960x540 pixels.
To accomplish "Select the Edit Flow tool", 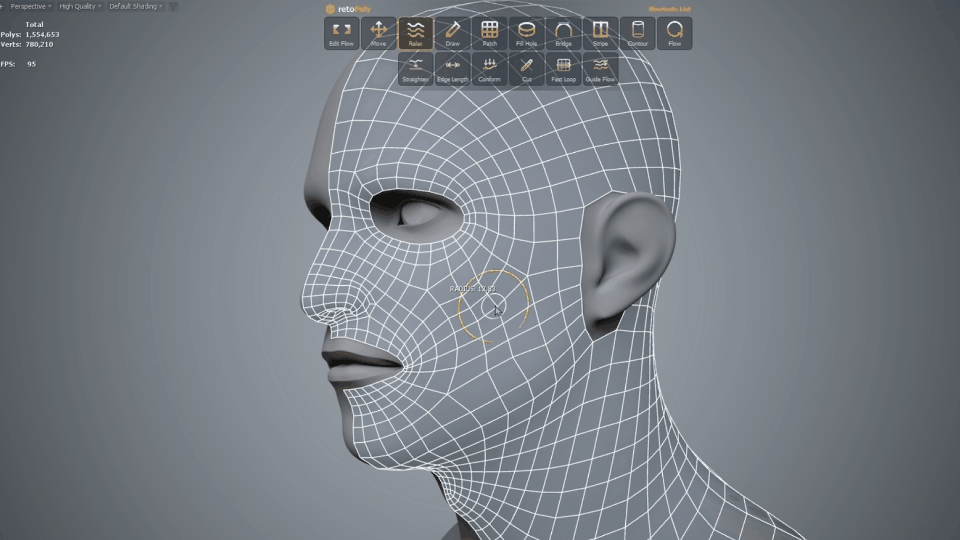I will (x=341, y=33).
